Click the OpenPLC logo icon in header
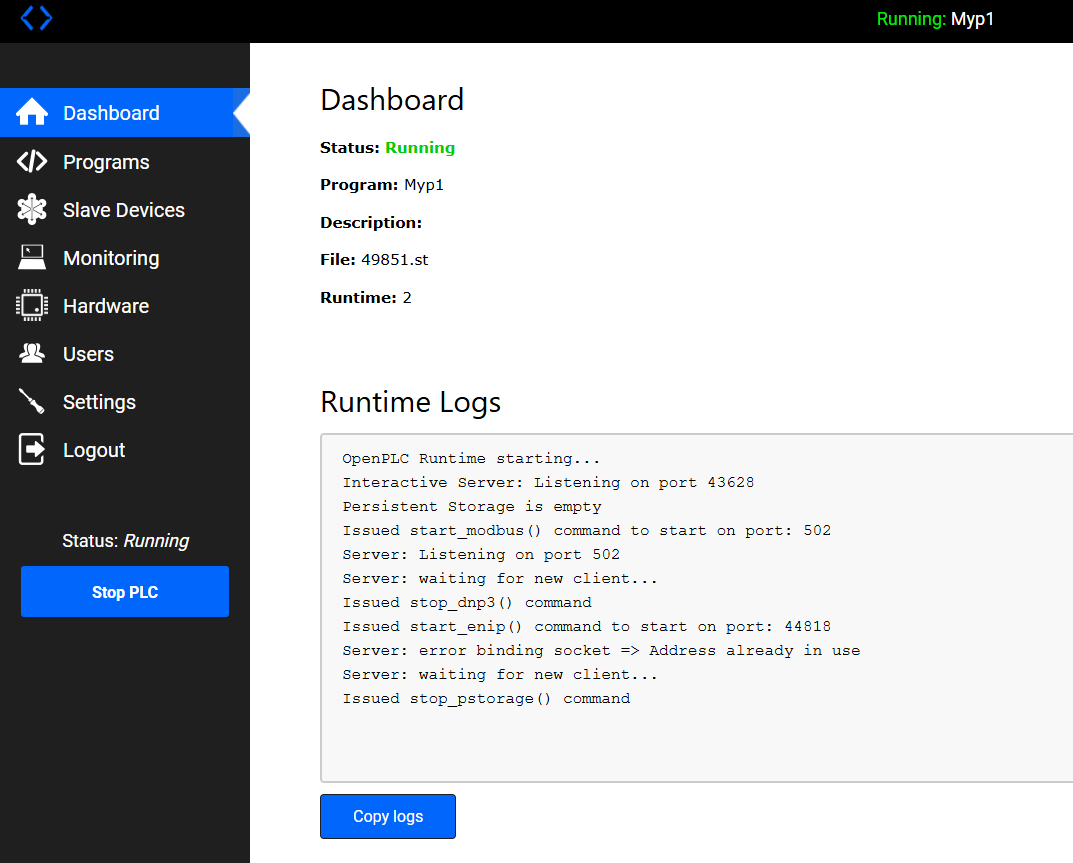The width and height of the screenshot is (1073, 863). [x=36, y=18]
